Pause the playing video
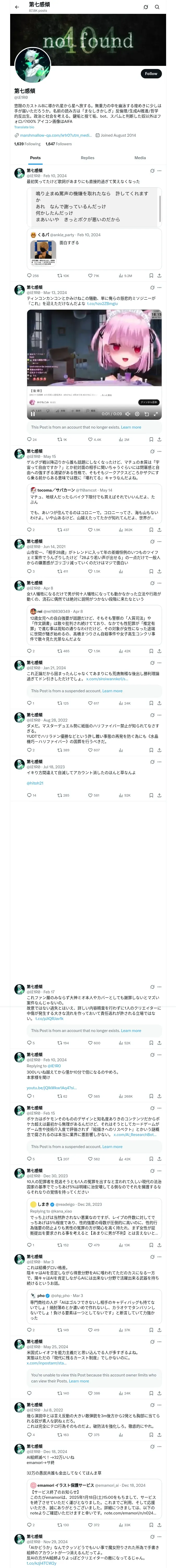Image resolution: width=176 pixels, height=1568 pixels. (33, 414)
